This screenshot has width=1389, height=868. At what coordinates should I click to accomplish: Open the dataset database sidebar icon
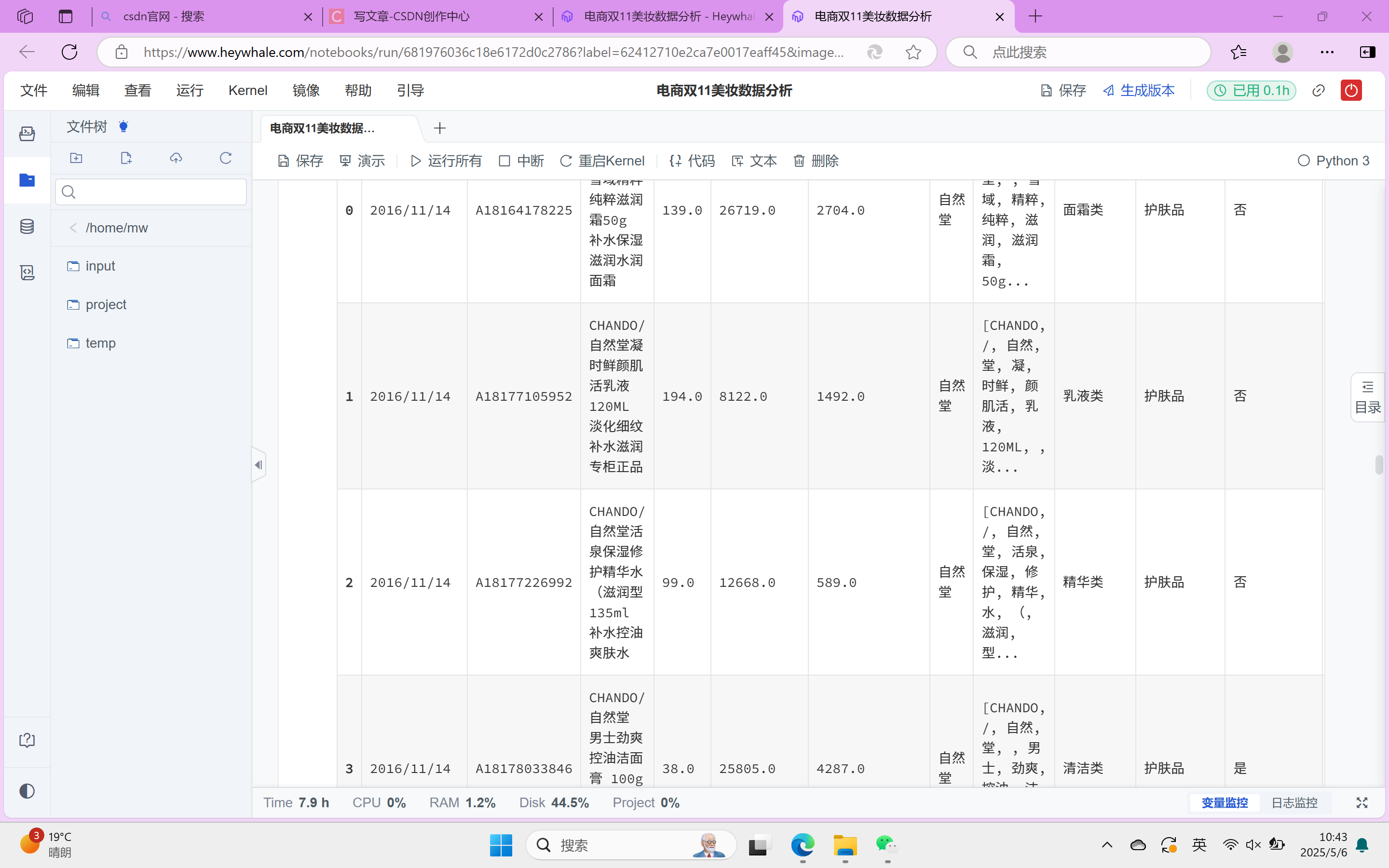(x=27, y=226)
